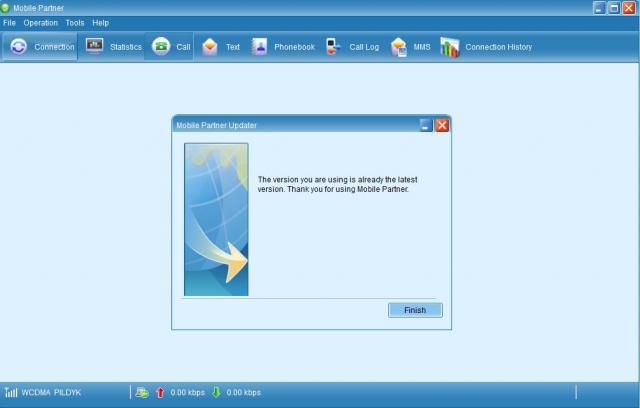The image size is (640, 408).
Task: Click the signal strength indicator
Action: (11, 392)
